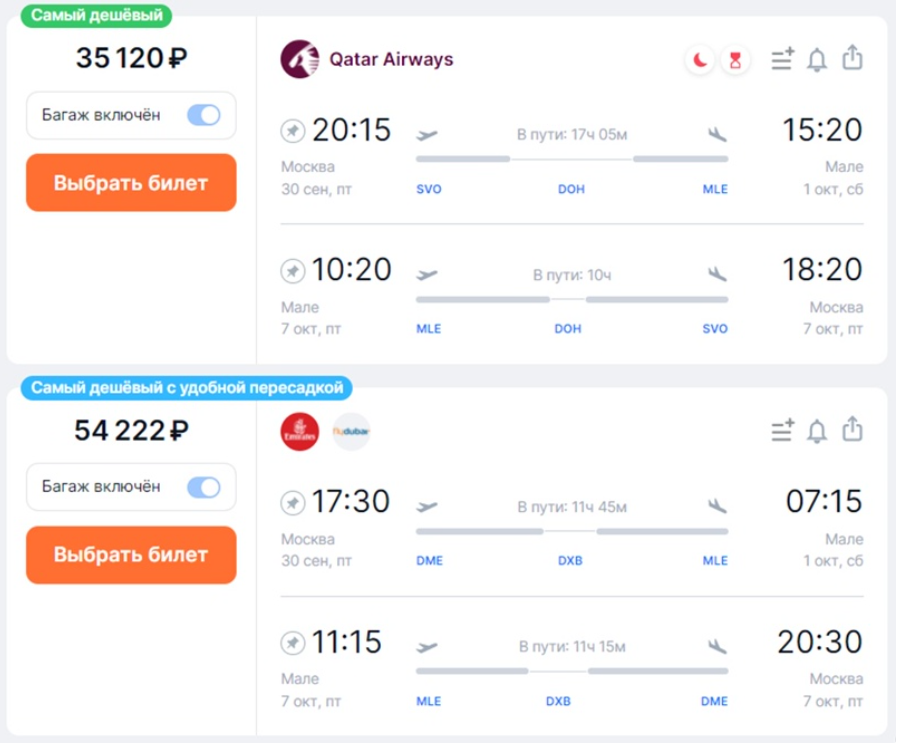Viewport: 898px width, 744px height.
Task: Toggle baggage included on 35 120 ₽ ticket
Action: 204,115
